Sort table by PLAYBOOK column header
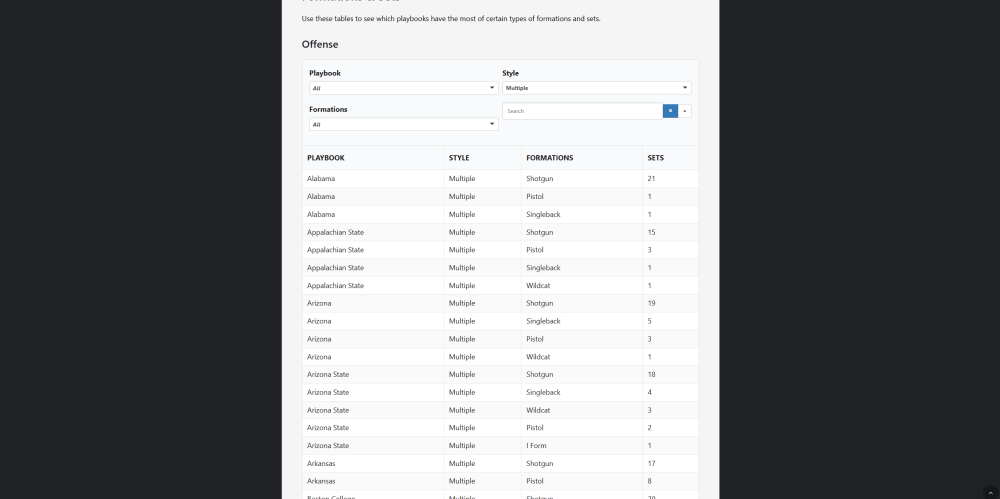This screenshot has width=1000, height=499. point(326,158)
